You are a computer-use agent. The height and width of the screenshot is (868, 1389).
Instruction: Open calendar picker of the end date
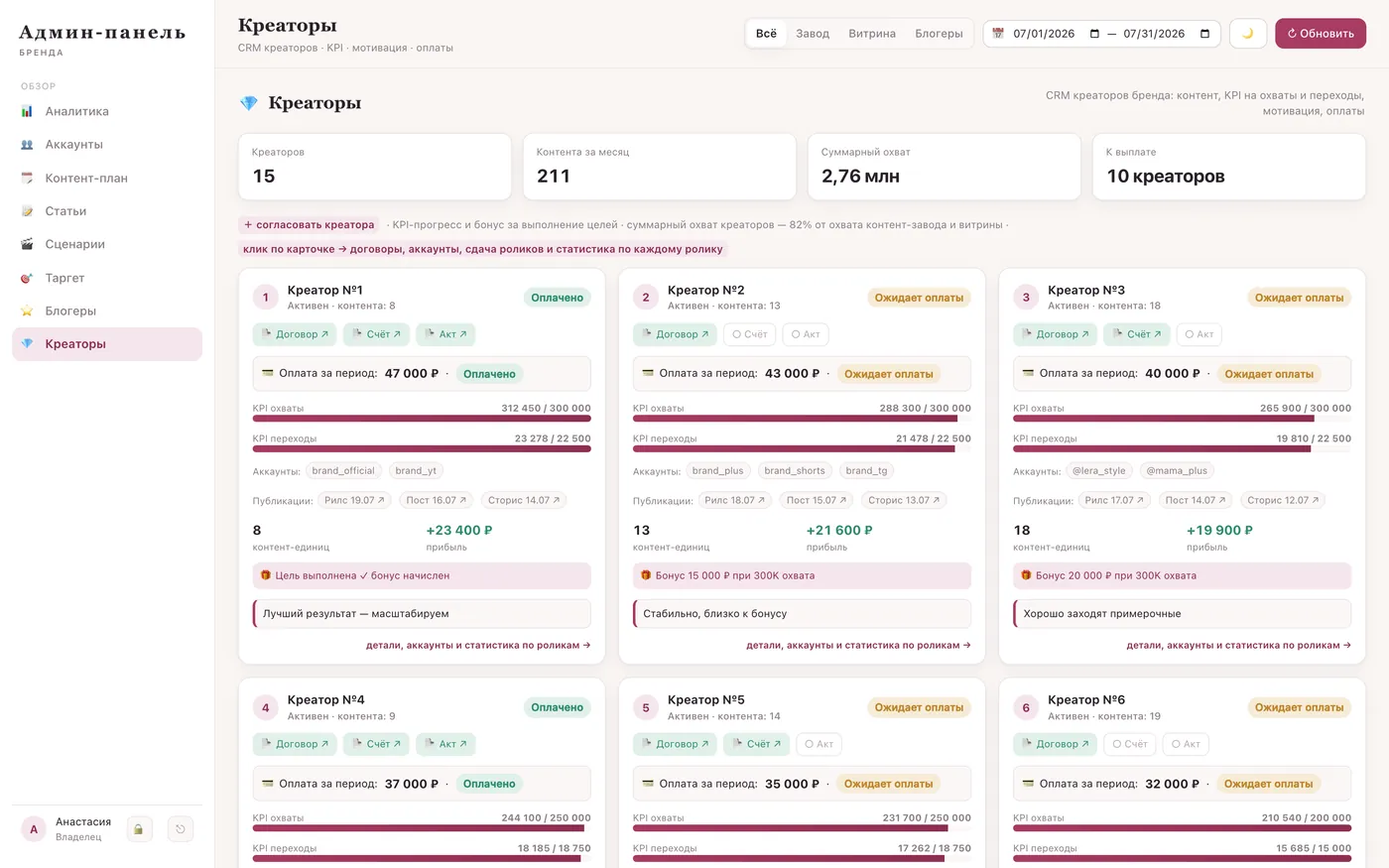[x=1204, y=34]
